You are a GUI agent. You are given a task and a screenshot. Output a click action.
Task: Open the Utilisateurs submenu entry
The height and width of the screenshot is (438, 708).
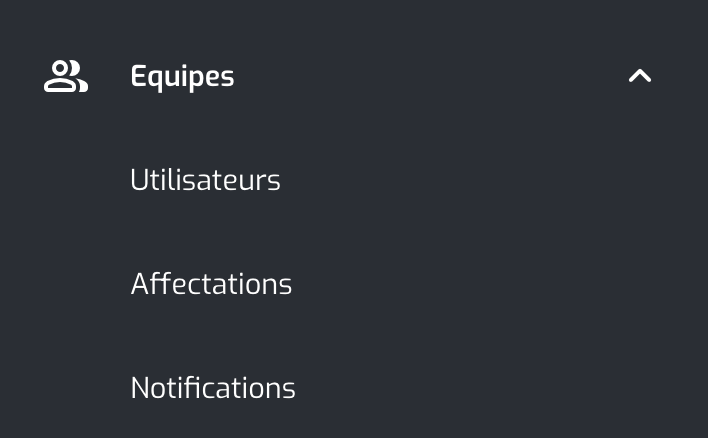pos(205,180)
